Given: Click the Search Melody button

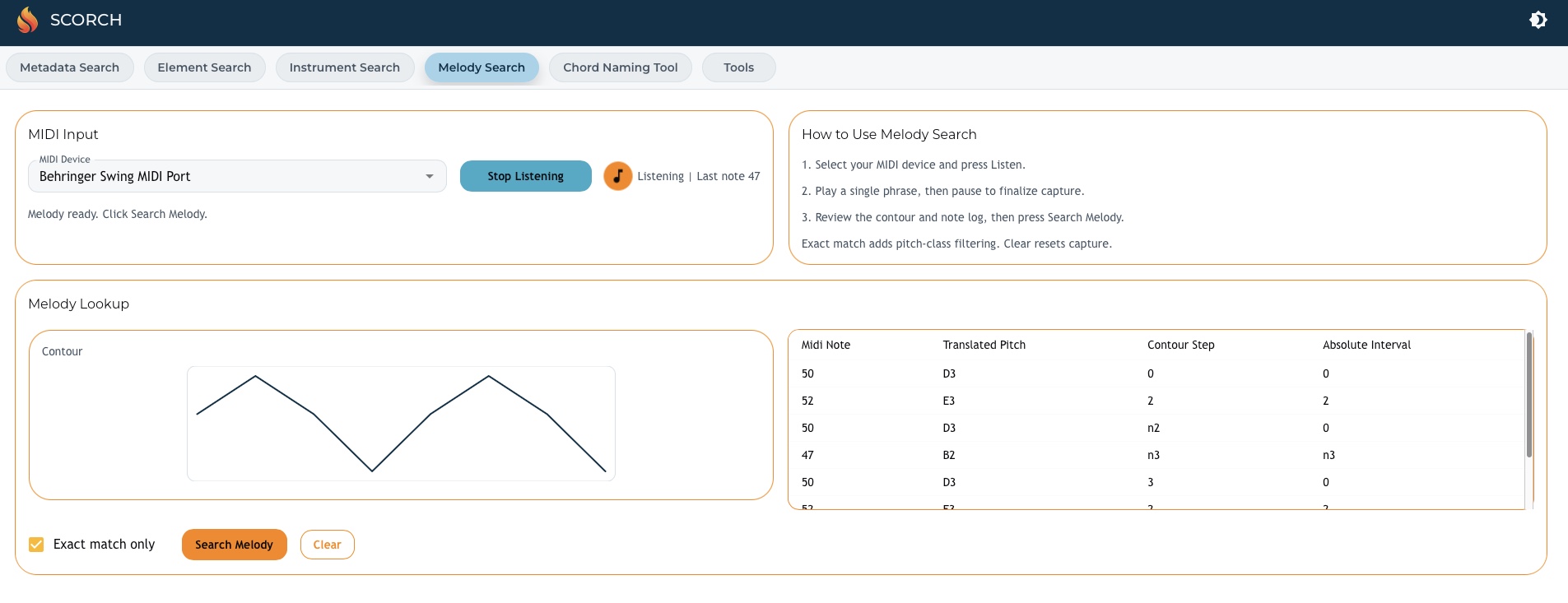Looking at the screenshot, I should [x=234, y=545].
